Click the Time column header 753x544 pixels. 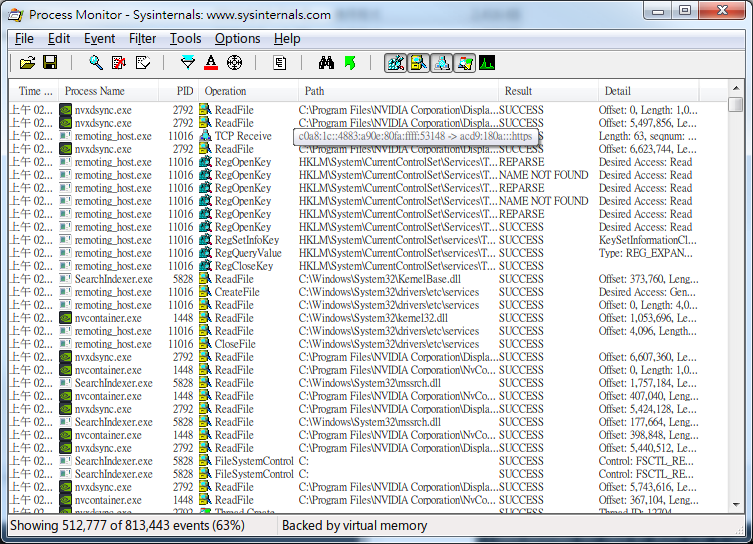coord(34,91)
